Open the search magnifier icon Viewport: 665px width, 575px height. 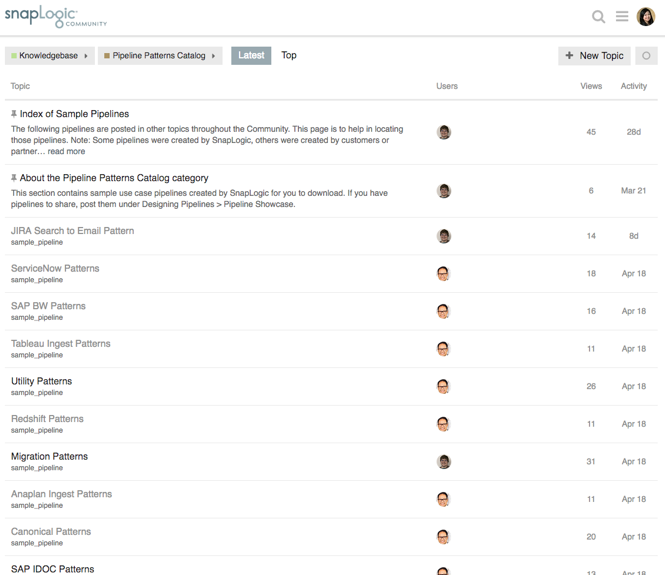coord(598,17)
